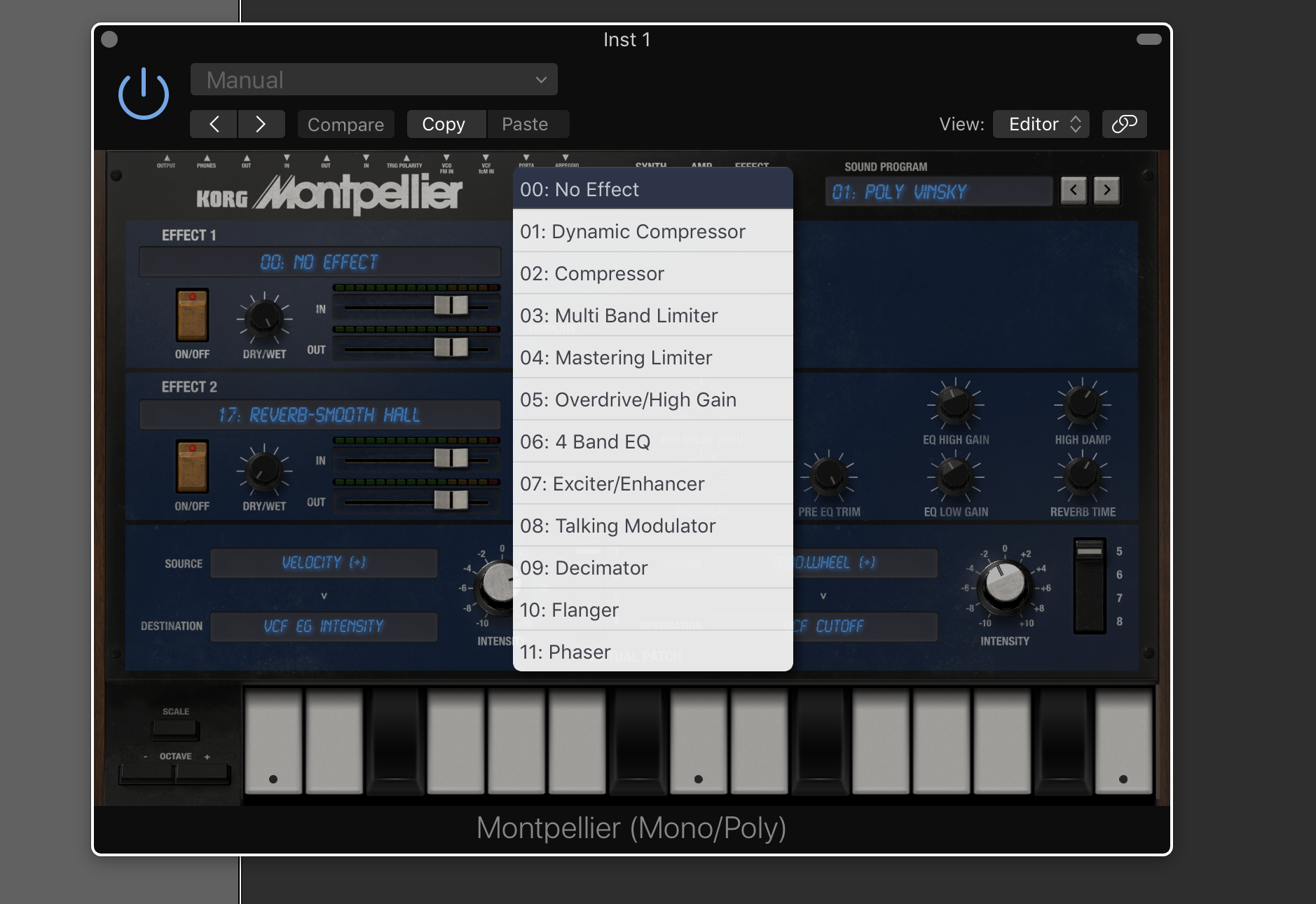Pick 11: Phaser effect

coord(653,651)
